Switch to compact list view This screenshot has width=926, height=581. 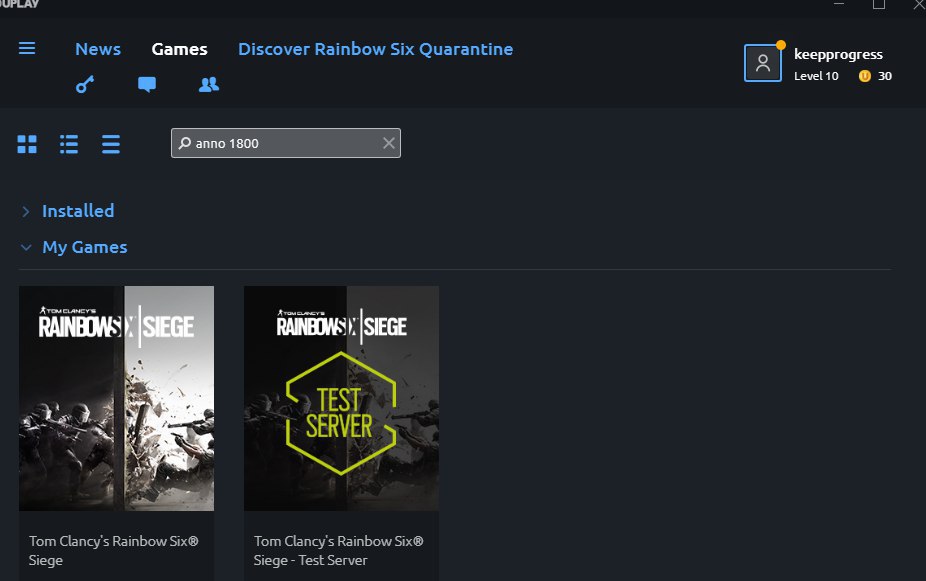(111, 144)
